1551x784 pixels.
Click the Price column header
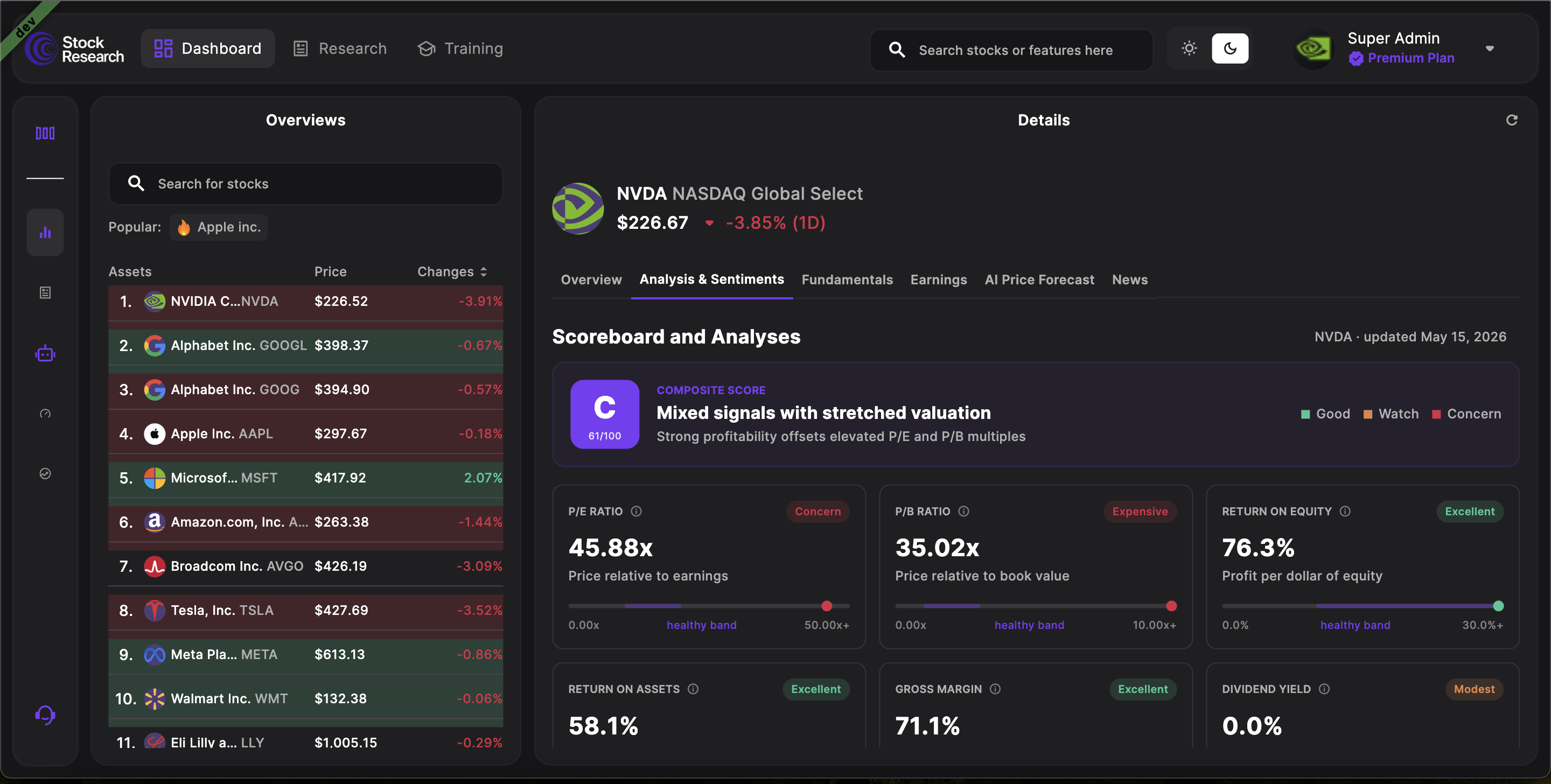tap(330, 271)
